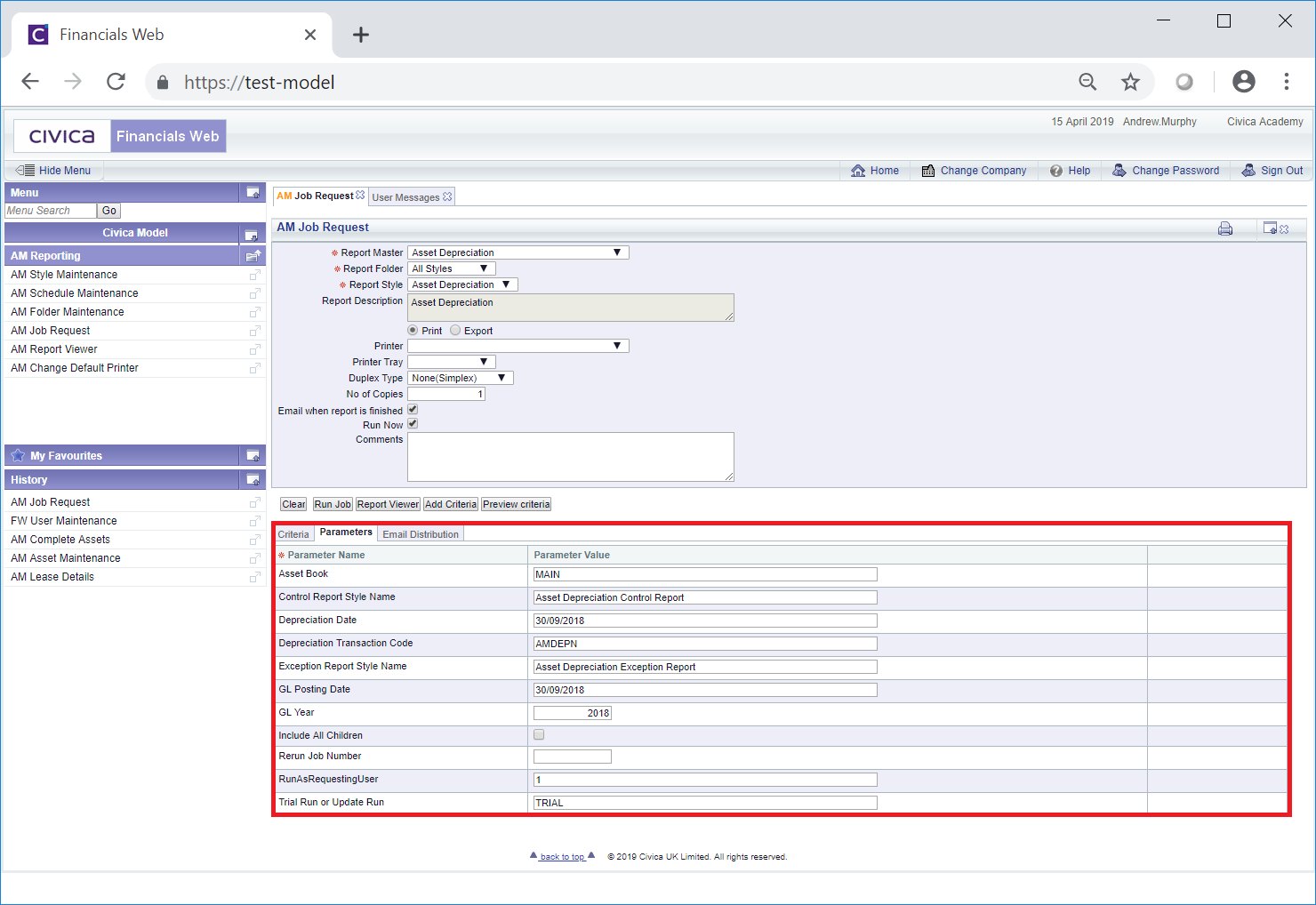Open FW User Maintenance history new window icon
Image resolution: width=1316 pixels, height=905 pixels.
pyautogui.click(x=255, y=521)
